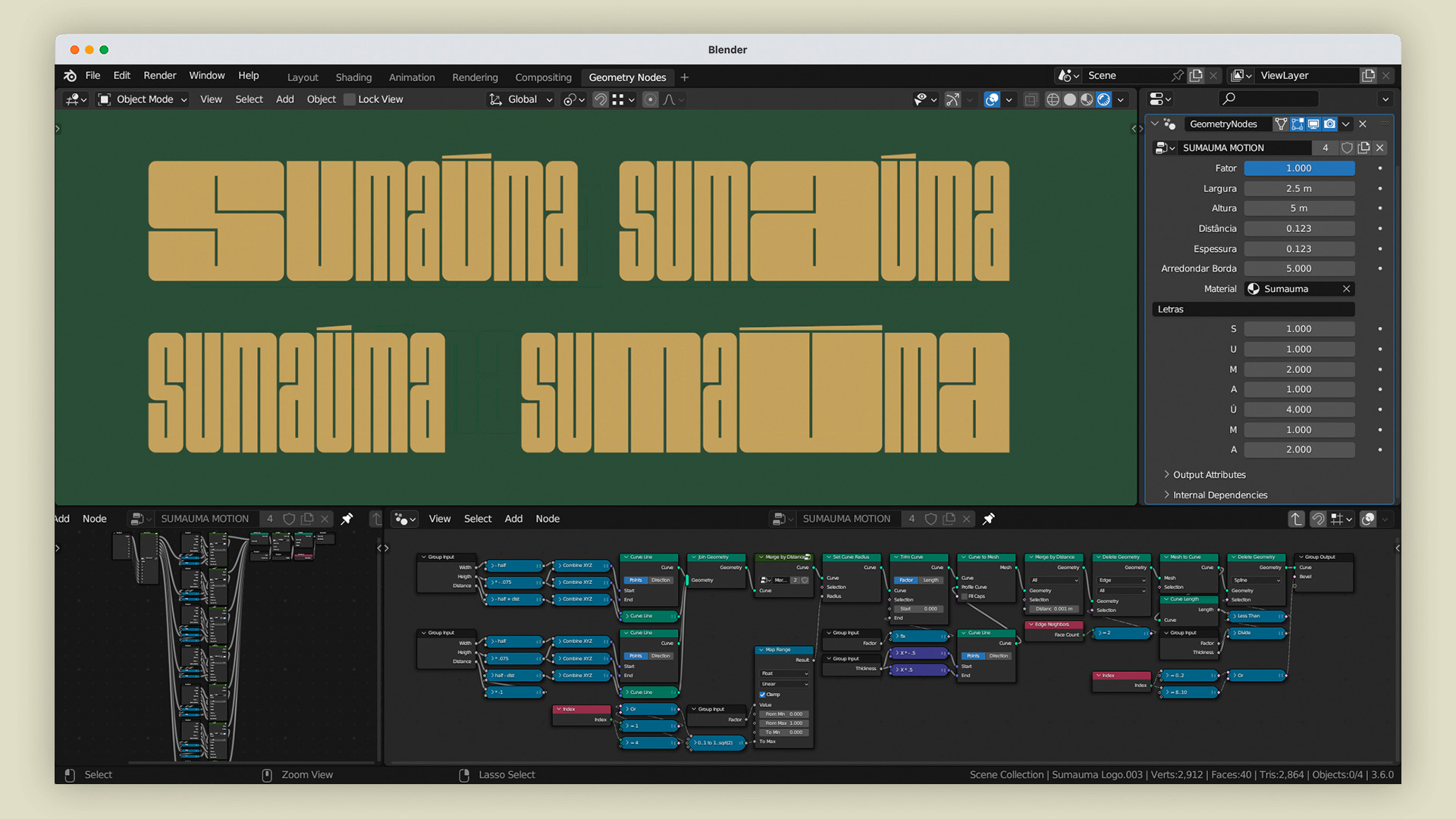Open the shading options dropdown arrow
Viewport: 1456px width, 819px height.
1121,100
